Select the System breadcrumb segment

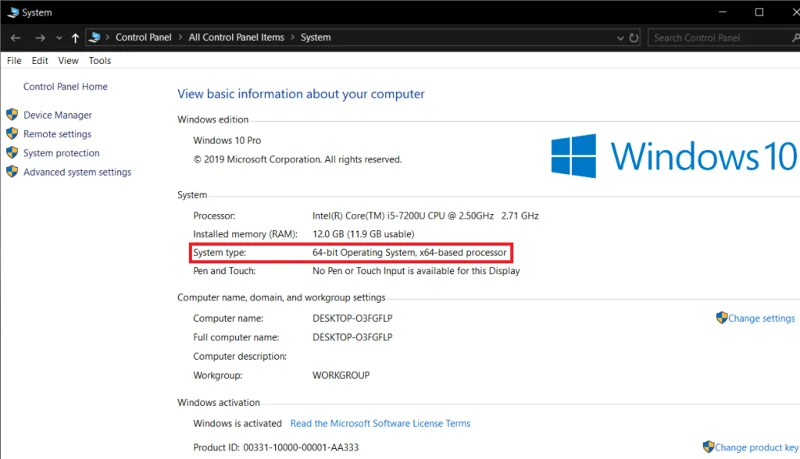click(x=315, y=37)
